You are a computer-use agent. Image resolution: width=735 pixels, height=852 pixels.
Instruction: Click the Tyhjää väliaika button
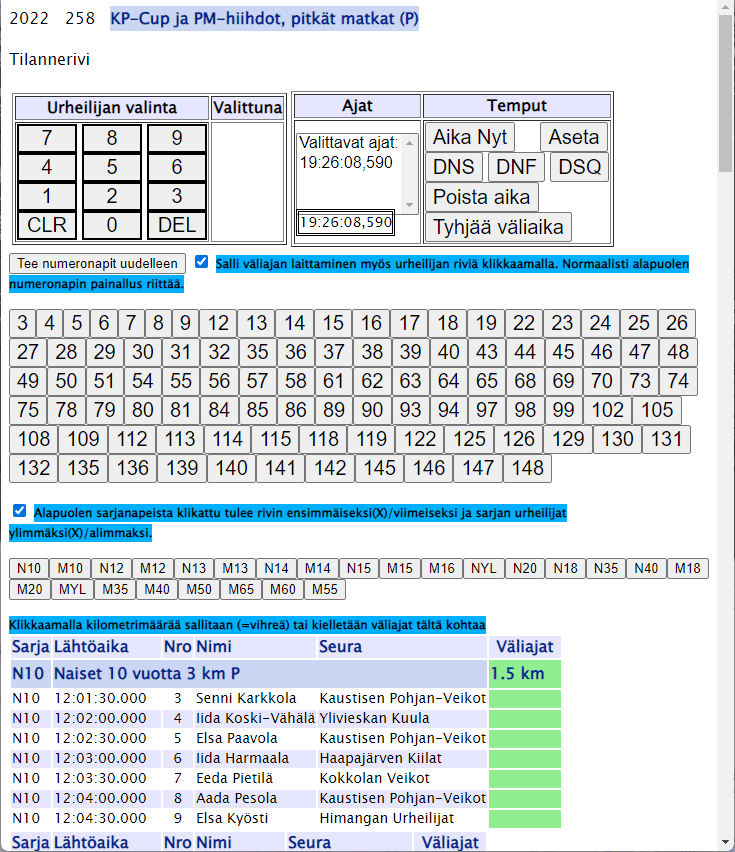[x=499, y=227]
